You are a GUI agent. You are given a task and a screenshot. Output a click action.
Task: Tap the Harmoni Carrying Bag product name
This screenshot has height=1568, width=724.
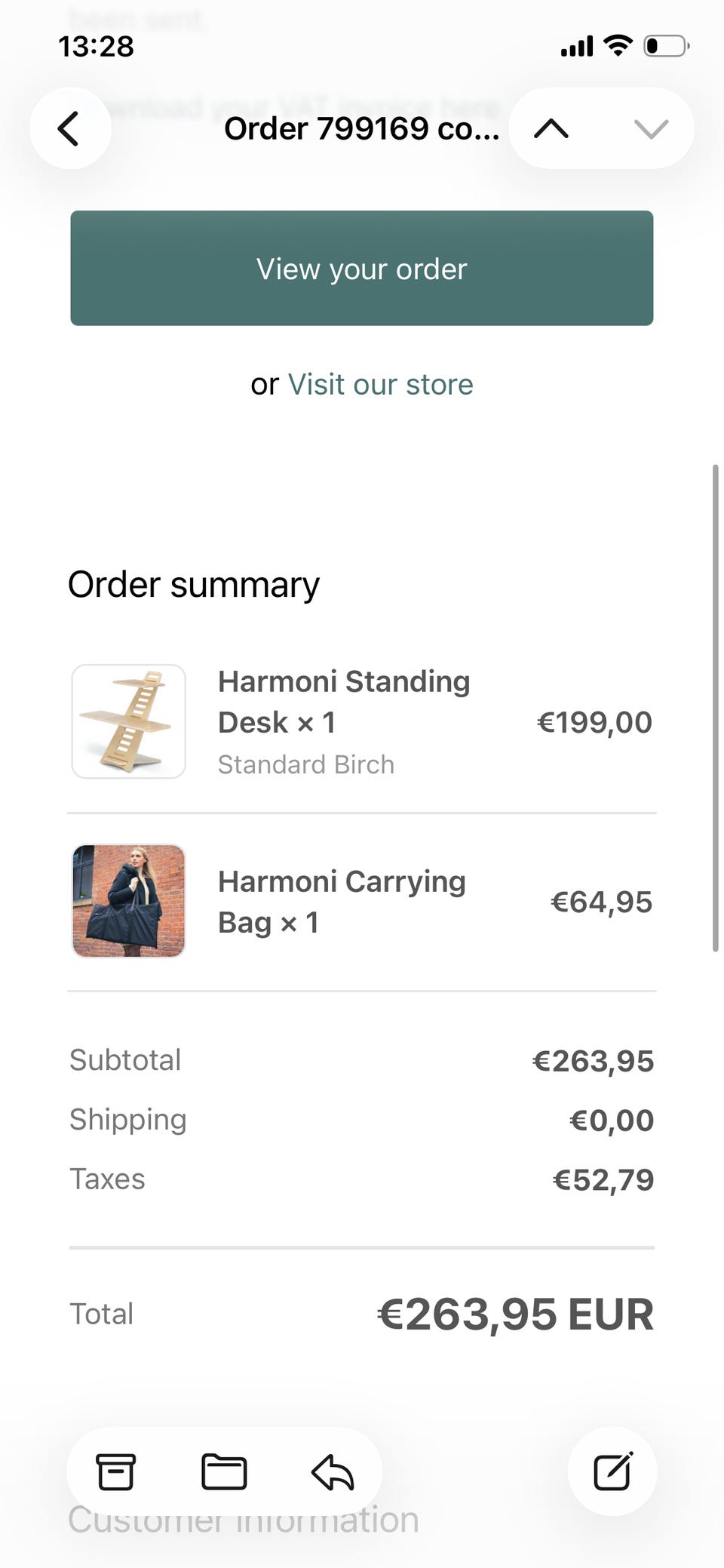coord(342,902)
